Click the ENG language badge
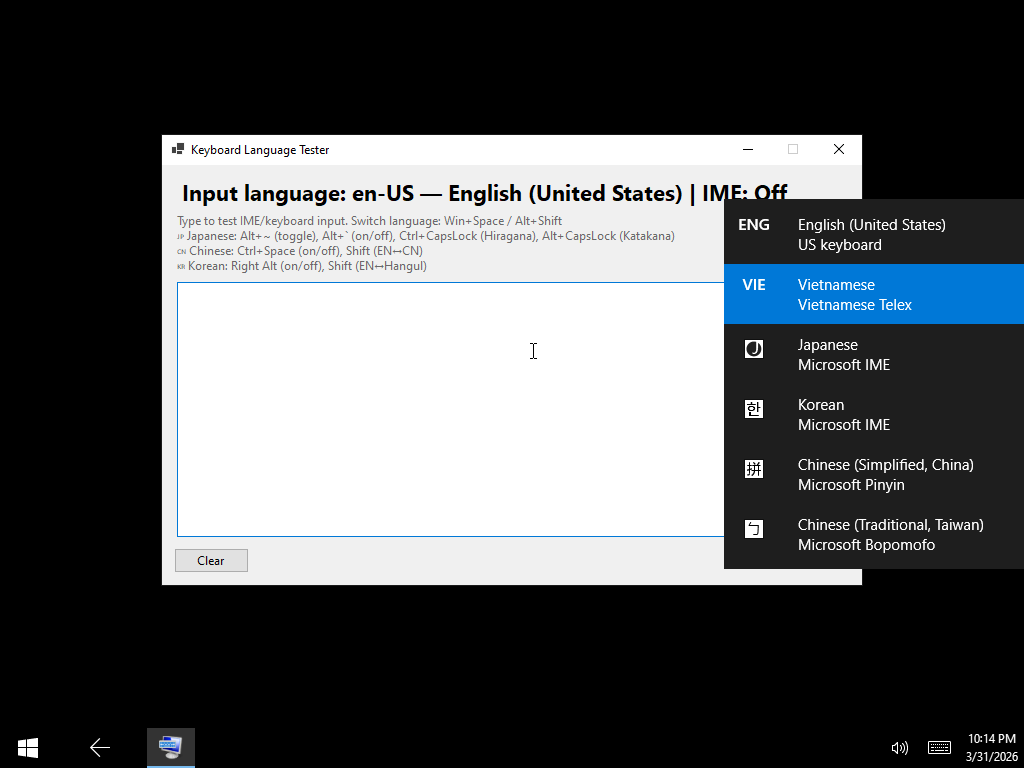This screenshot has width=1024, height=768. 754,225
